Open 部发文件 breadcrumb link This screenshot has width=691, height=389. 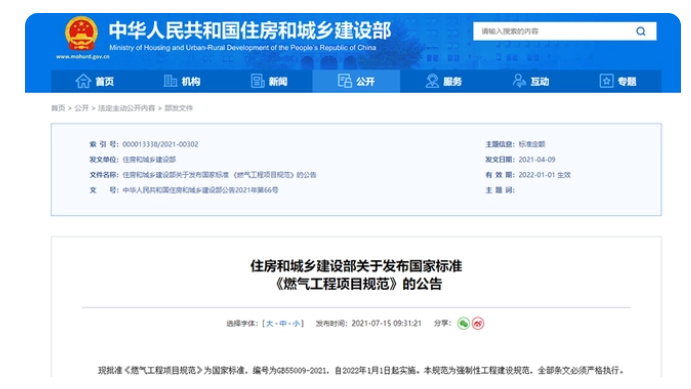point(178,108)
